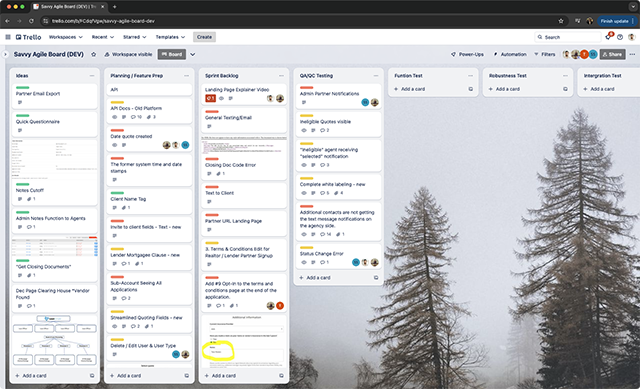
Task: Expand board views chevron next to Board
Action: pos(193,54)
